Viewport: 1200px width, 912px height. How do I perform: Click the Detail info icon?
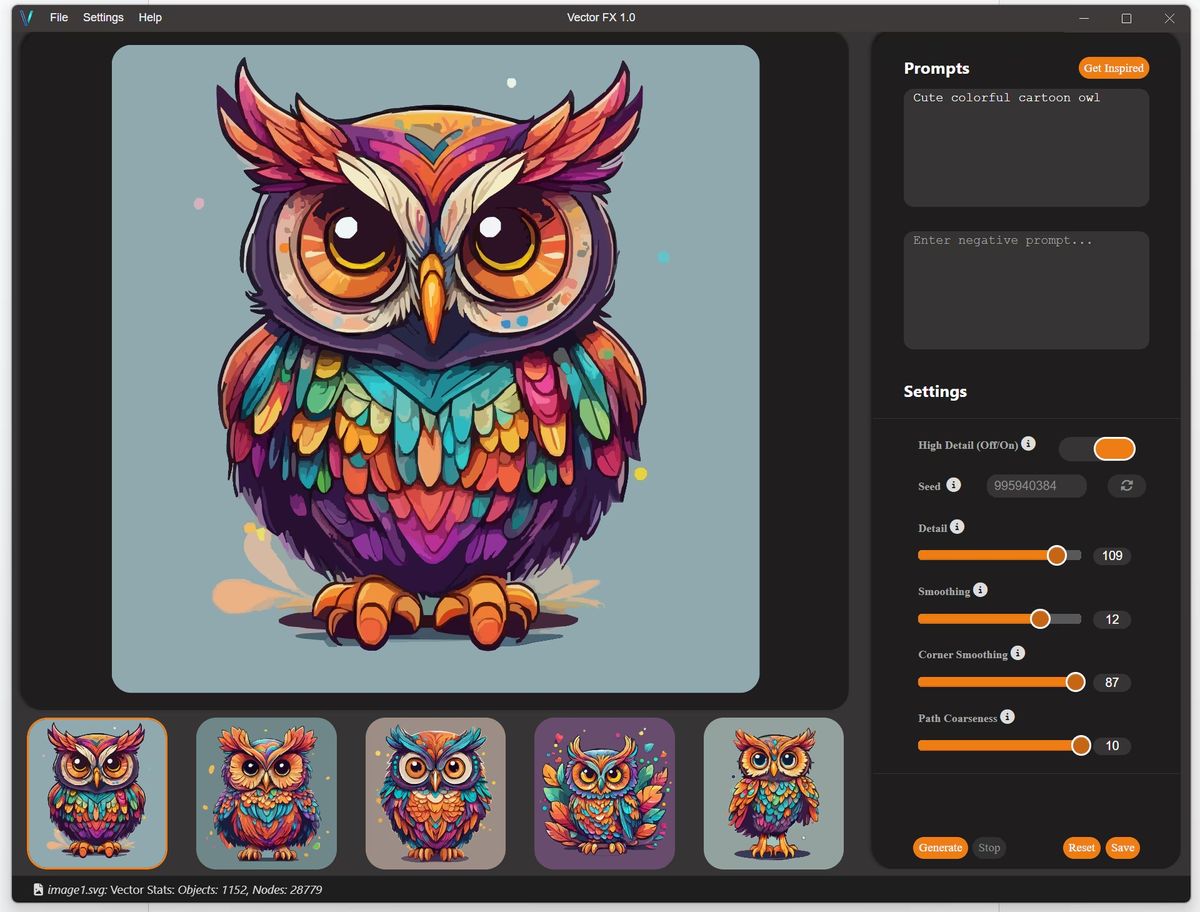click(x=959, y=526)
